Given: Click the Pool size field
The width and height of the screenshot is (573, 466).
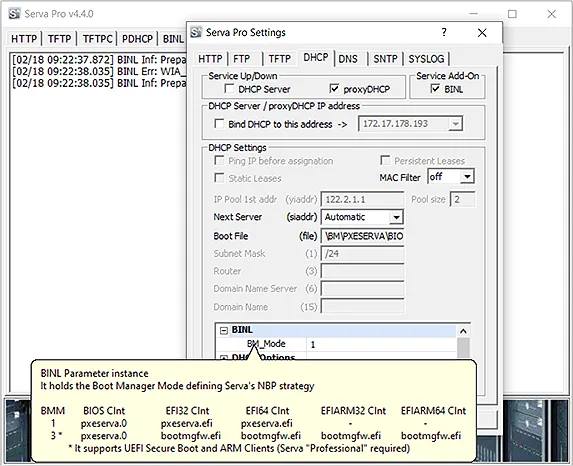Looking at the screenshot, I should (x=463, y=200).
